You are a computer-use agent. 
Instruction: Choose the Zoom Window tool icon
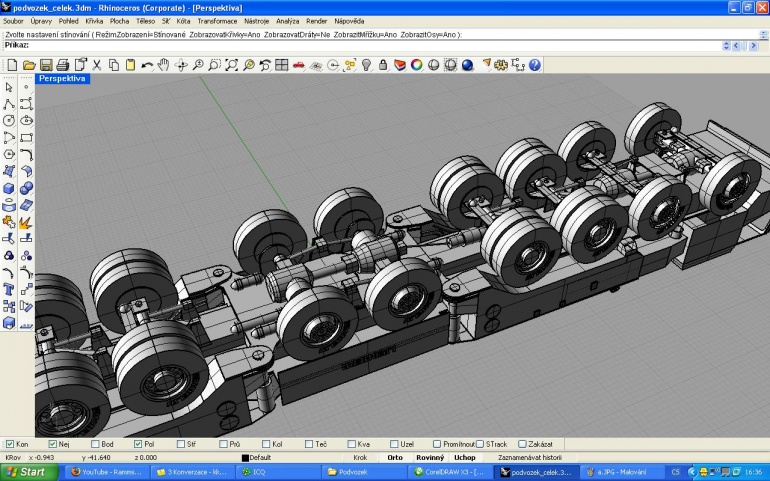pyautogui.click(x=215, y=65)
